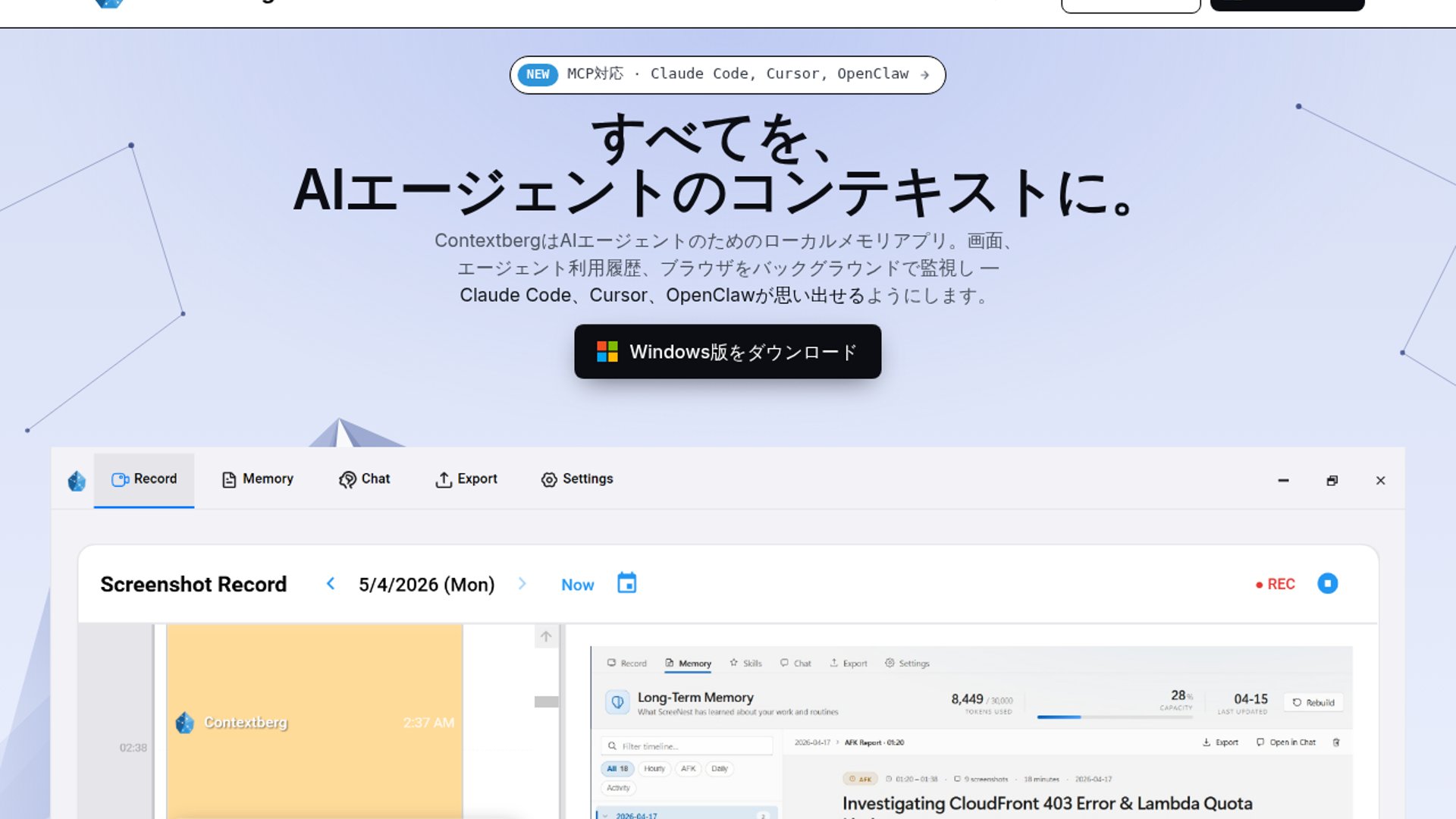The width and height of the screenshot is (1456, 819).
Task: Click the AFK Report · 01:20 breadcrumb
Action: coord(874,742)
